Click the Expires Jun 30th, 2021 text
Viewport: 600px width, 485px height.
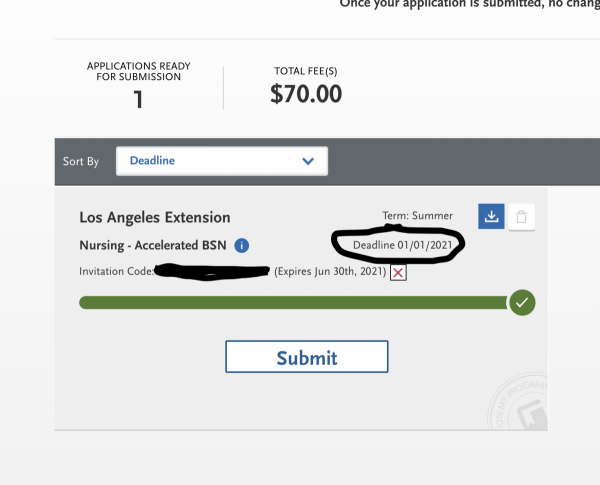[x=330, y=272]
